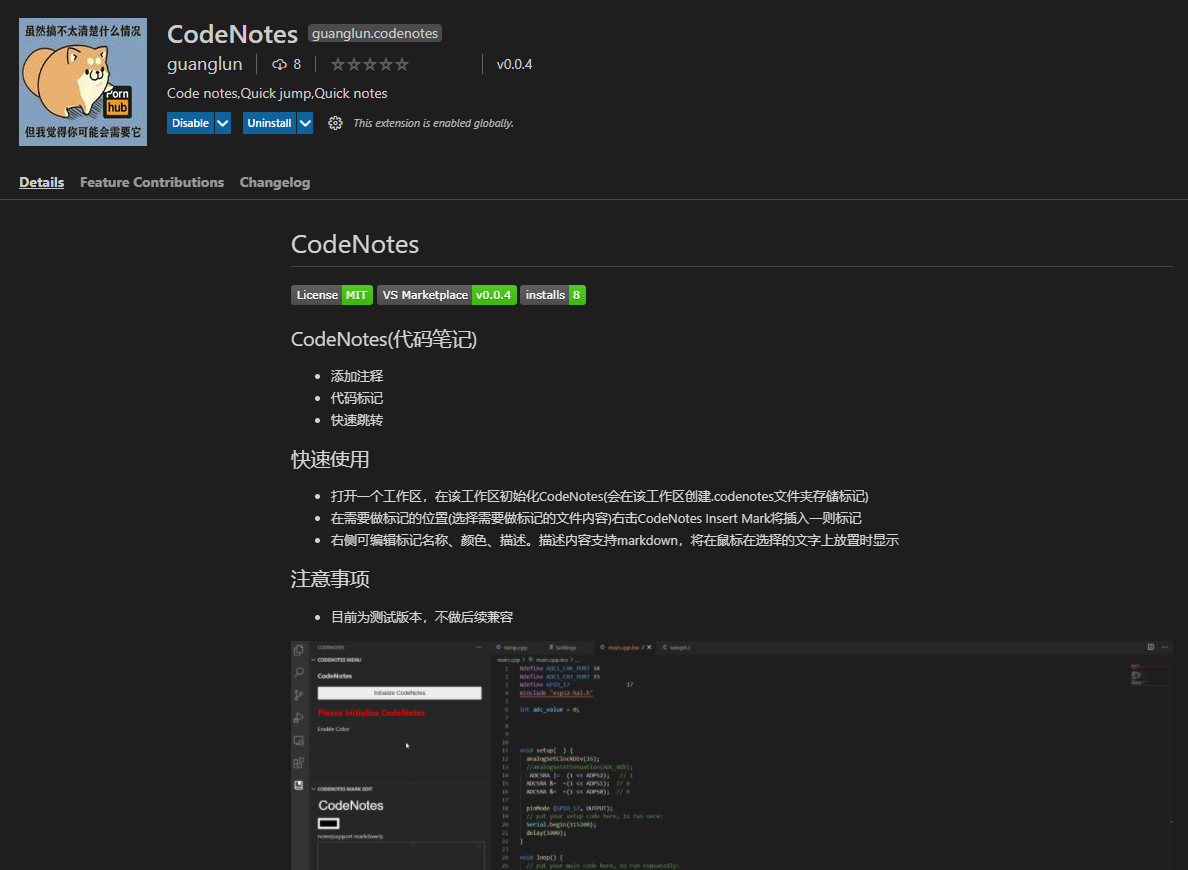
Task: Open the manage gear icon for CodeNotes
Action: pos(335,123)
